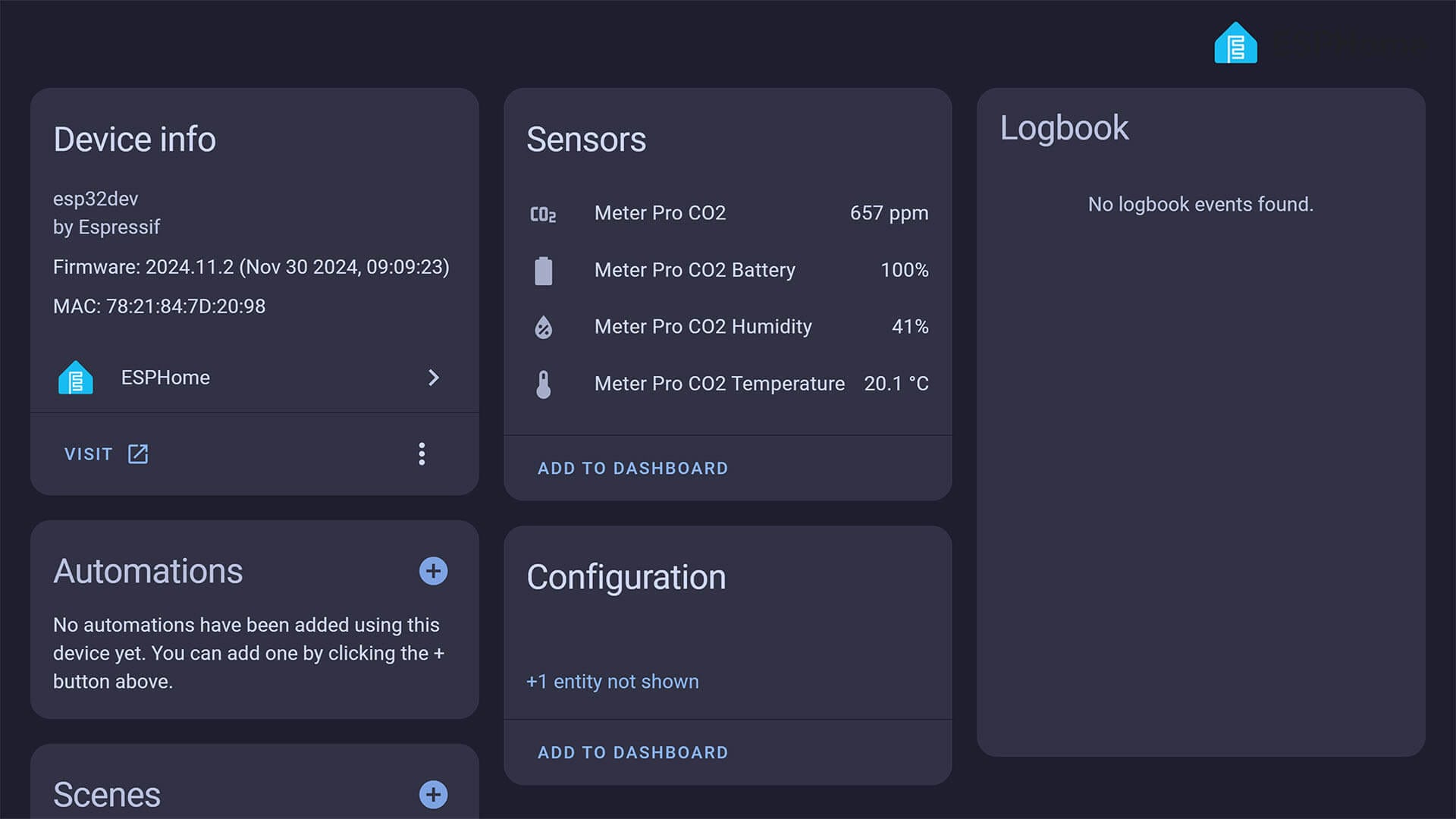Click the 100% battery level reading
The height and width of the screenshot is (819, 1456).
[x=904, y=270]
